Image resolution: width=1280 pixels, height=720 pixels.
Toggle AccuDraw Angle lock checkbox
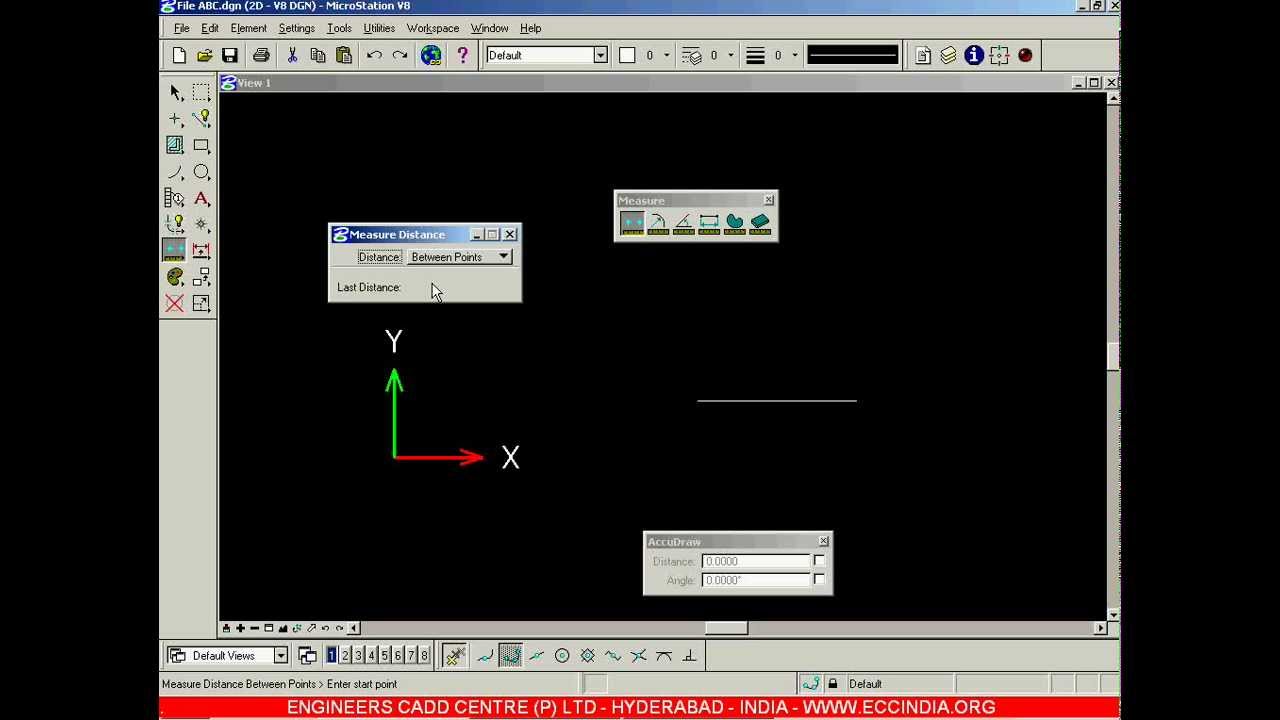pyautogui.click(x=819, y=579)
